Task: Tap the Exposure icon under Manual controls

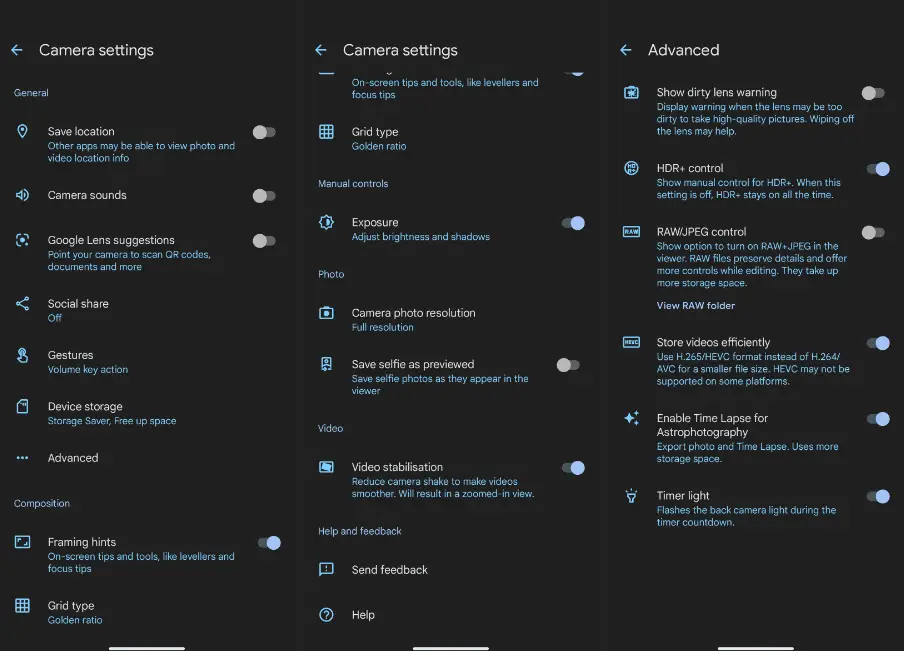Action: point(326,222)
